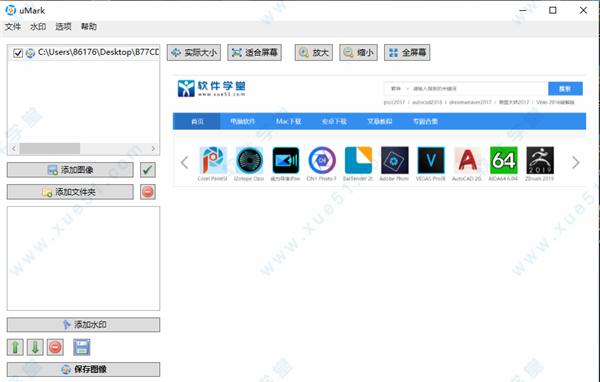Click the file list scrollbar left arrow
Screen dimensions: 600x382
click(x=14, y=148)
